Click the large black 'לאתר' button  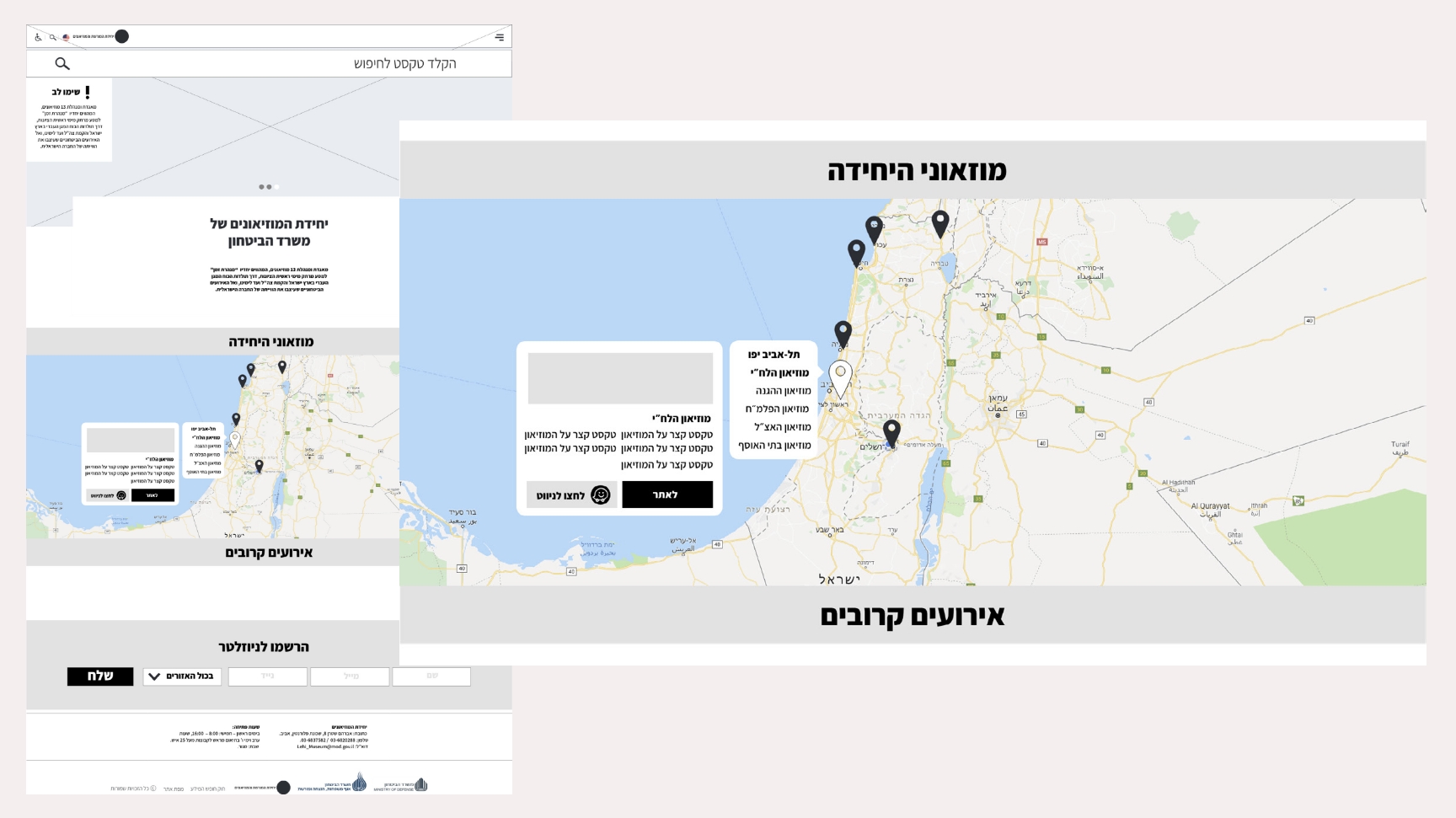click(x=667, y=495)
